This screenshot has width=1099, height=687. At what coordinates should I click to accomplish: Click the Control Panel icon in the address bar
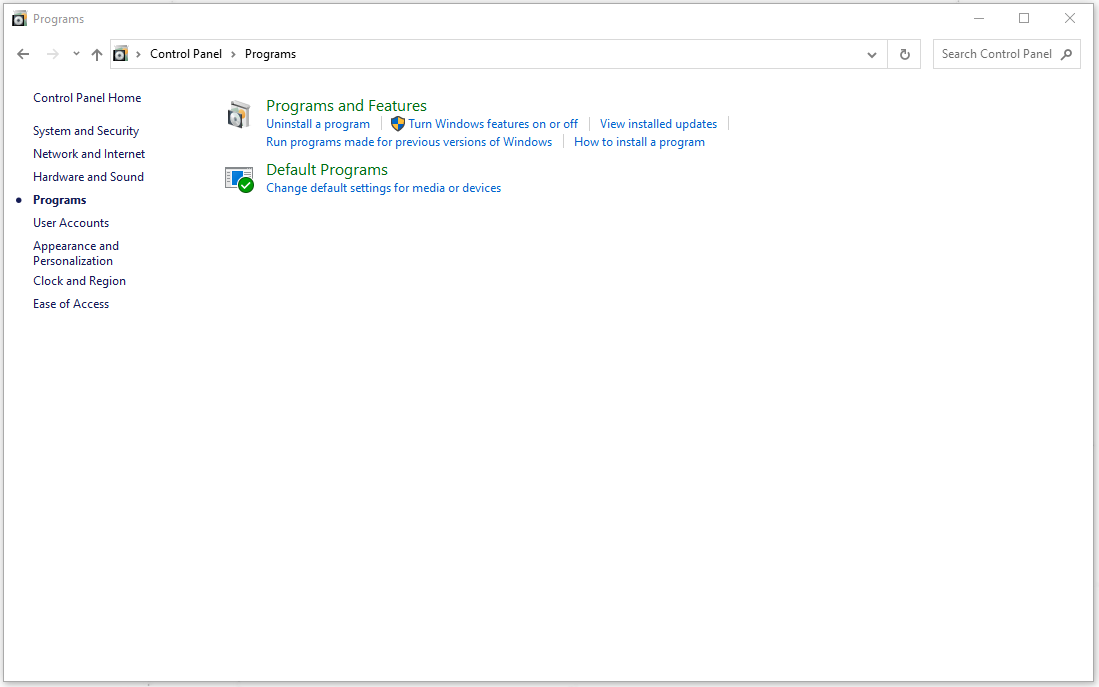click(121, 54)
